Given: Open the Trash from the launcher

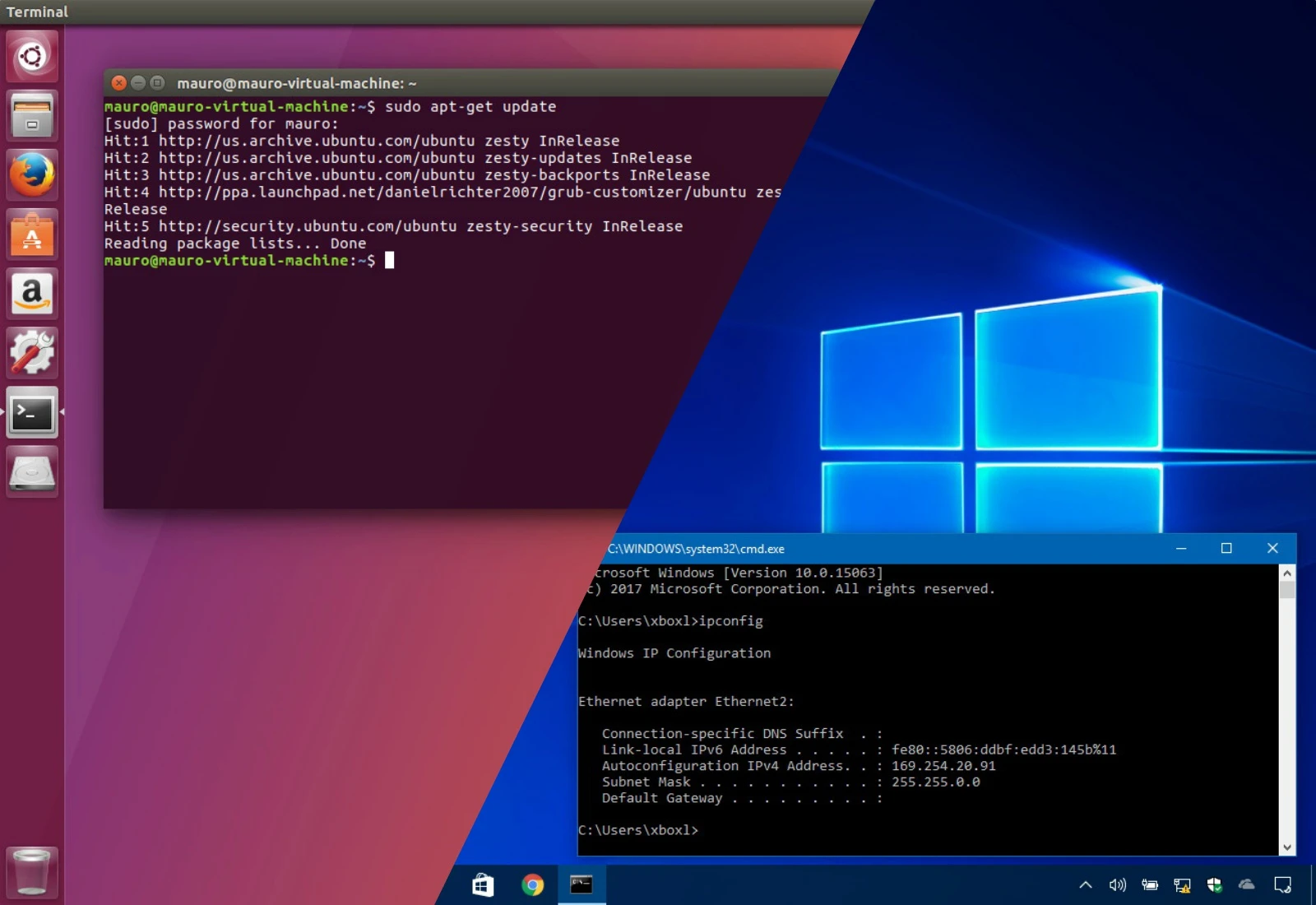Looking at the screenshot, I should 32,871.
